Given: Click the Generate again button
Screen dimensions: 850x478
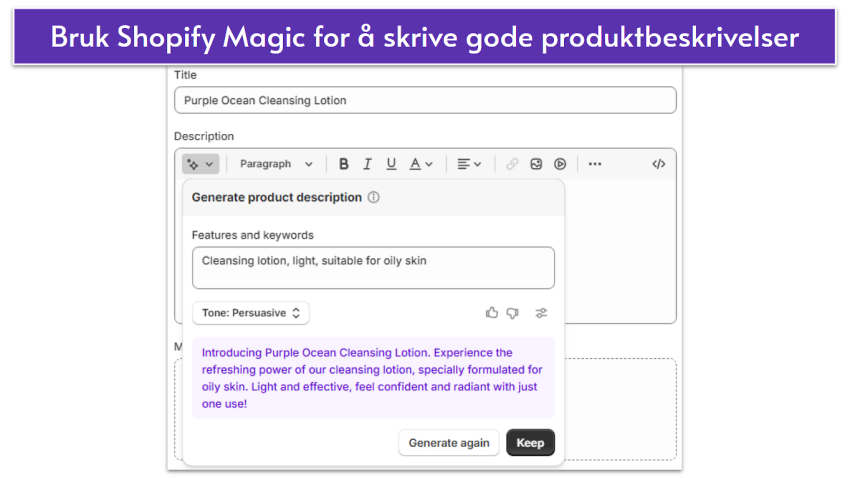Looking at the screenshot, I should point(448,443).
